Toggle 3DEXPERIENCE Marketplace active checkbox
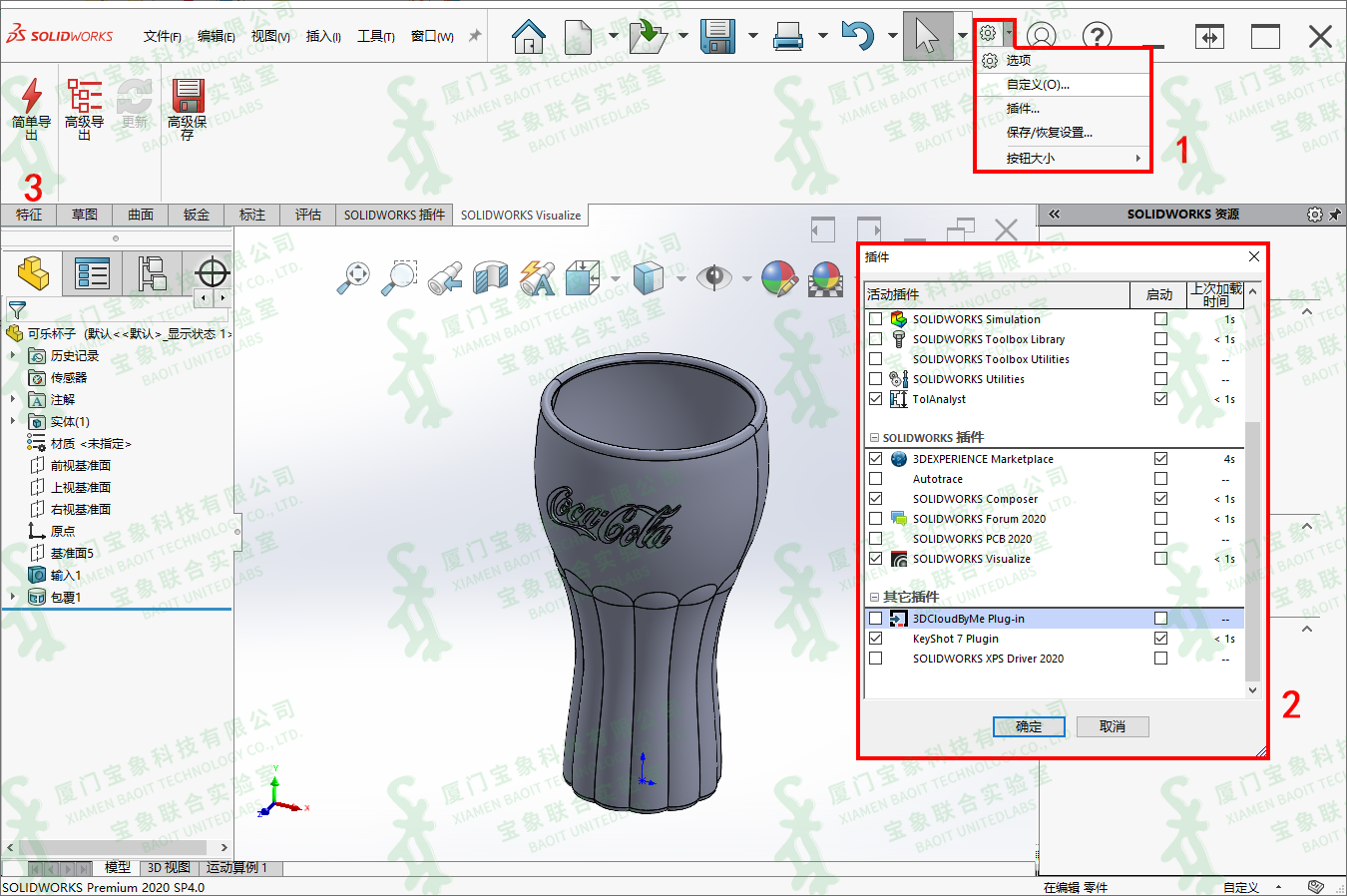1347x896 pixels. click(x=876, y=459)
